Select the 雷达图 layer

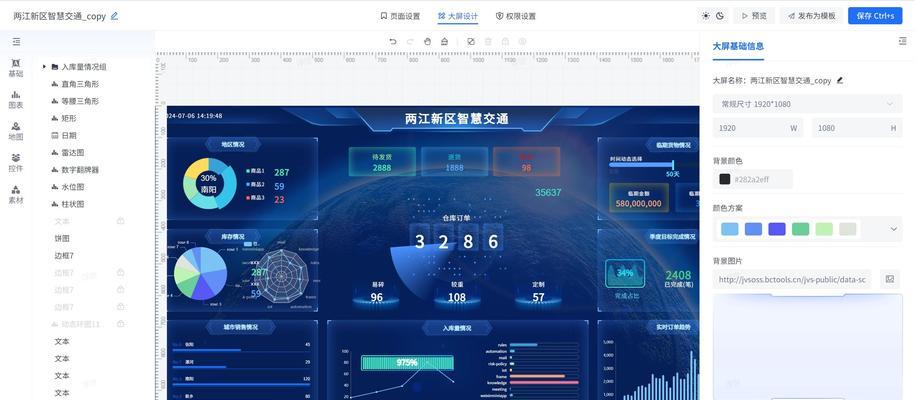[x=73, y=152]
